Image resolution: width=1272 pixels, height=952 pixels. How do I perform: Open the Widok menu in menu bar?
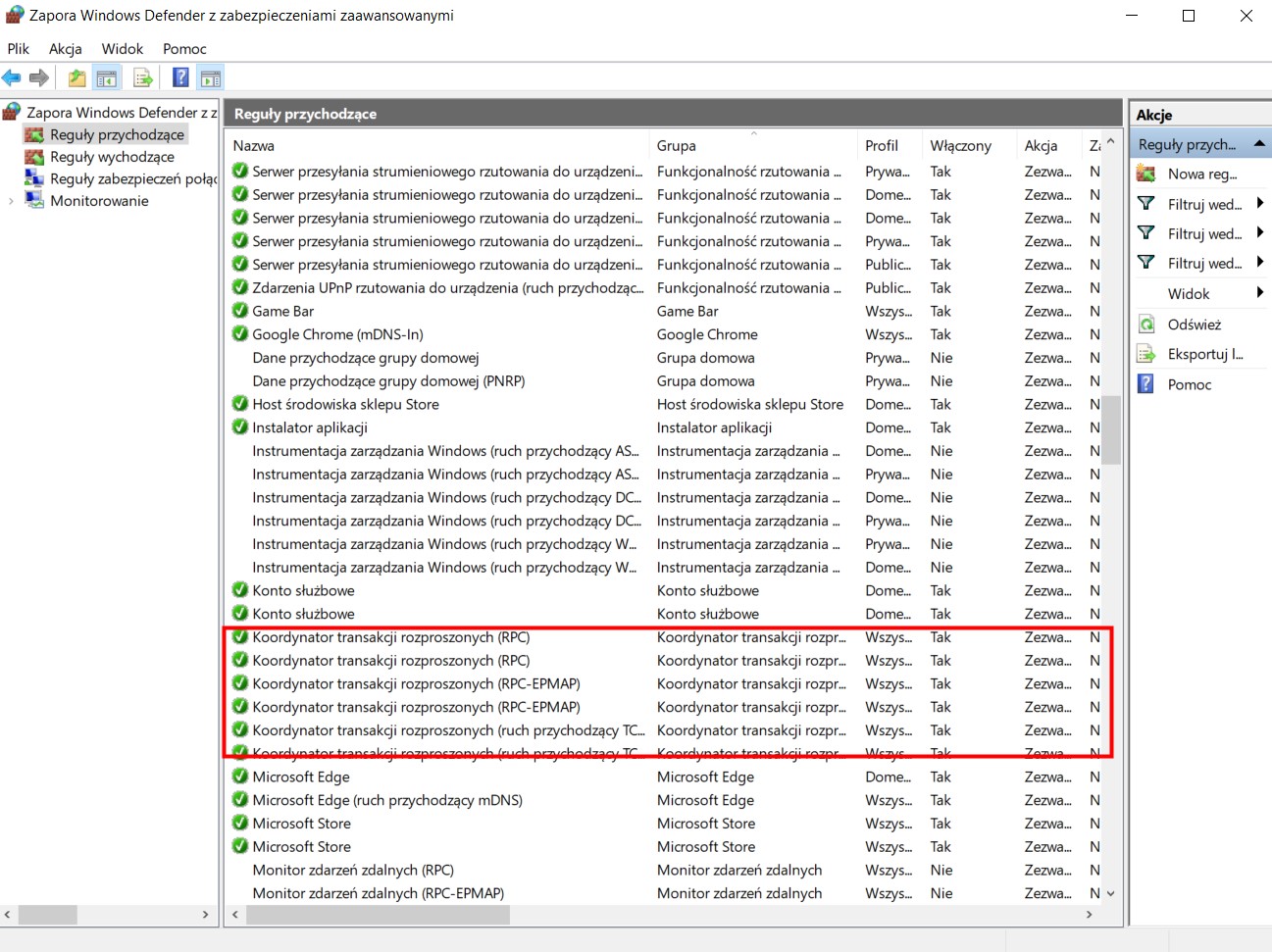coord(123,48)
